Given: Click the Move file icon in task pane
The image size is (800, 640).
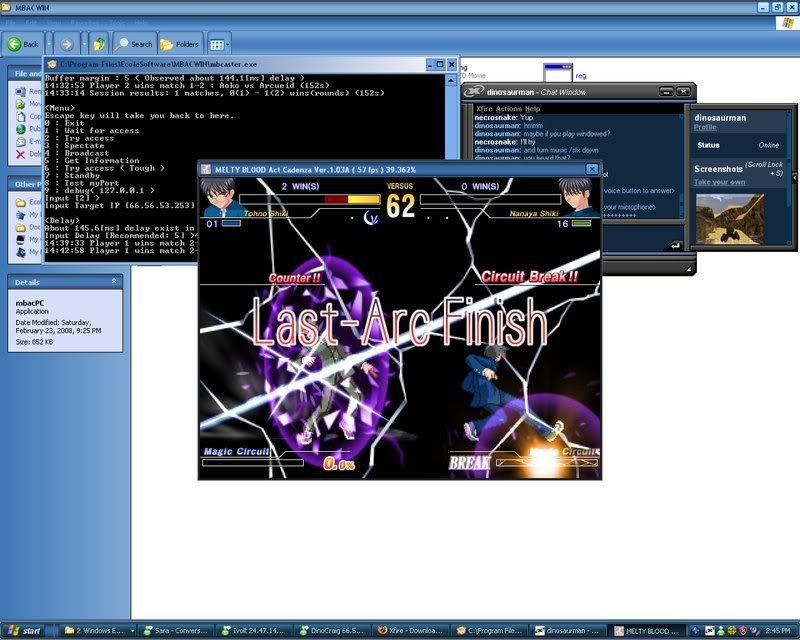Looking at the screenshot, I should point(20,104).
